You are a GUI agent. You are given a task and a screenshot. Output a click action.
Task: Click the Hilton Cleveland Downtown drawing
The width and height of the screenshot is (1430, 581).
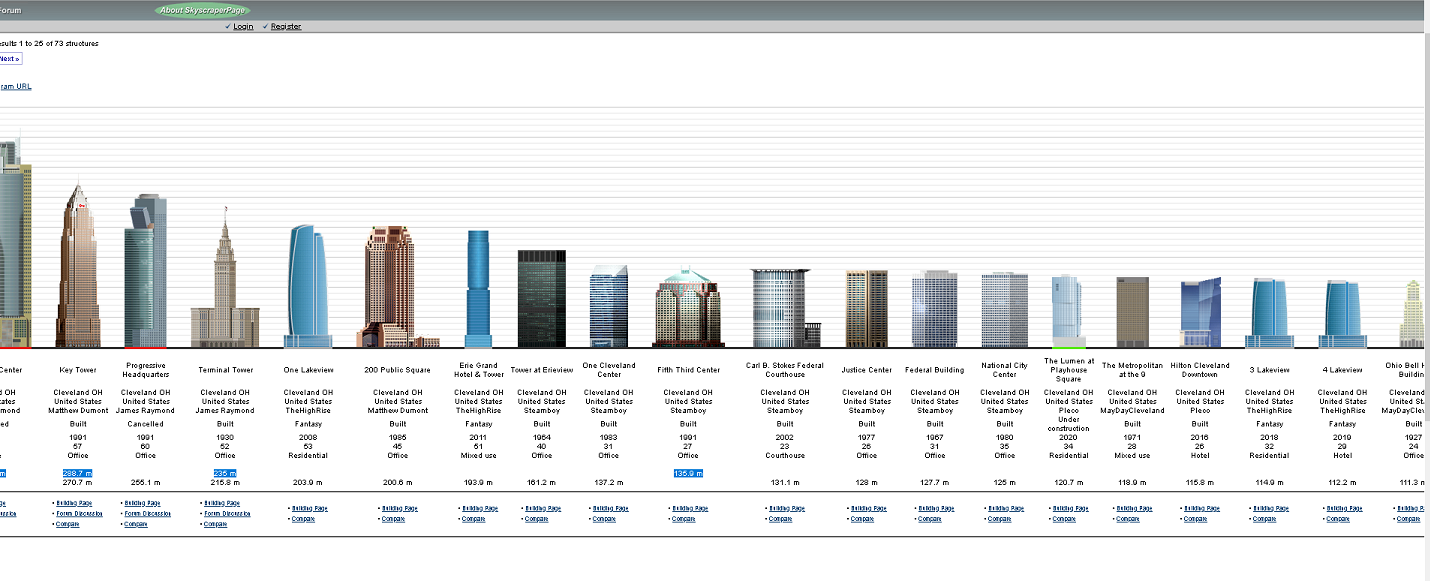point(1200,313)
